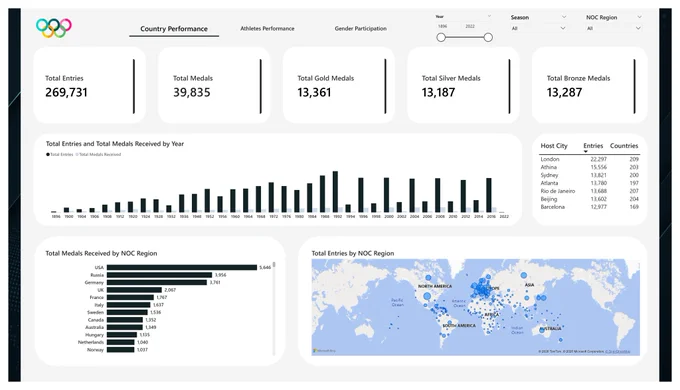Click the 22,297 entries cell for London

(x=598, y=159)
